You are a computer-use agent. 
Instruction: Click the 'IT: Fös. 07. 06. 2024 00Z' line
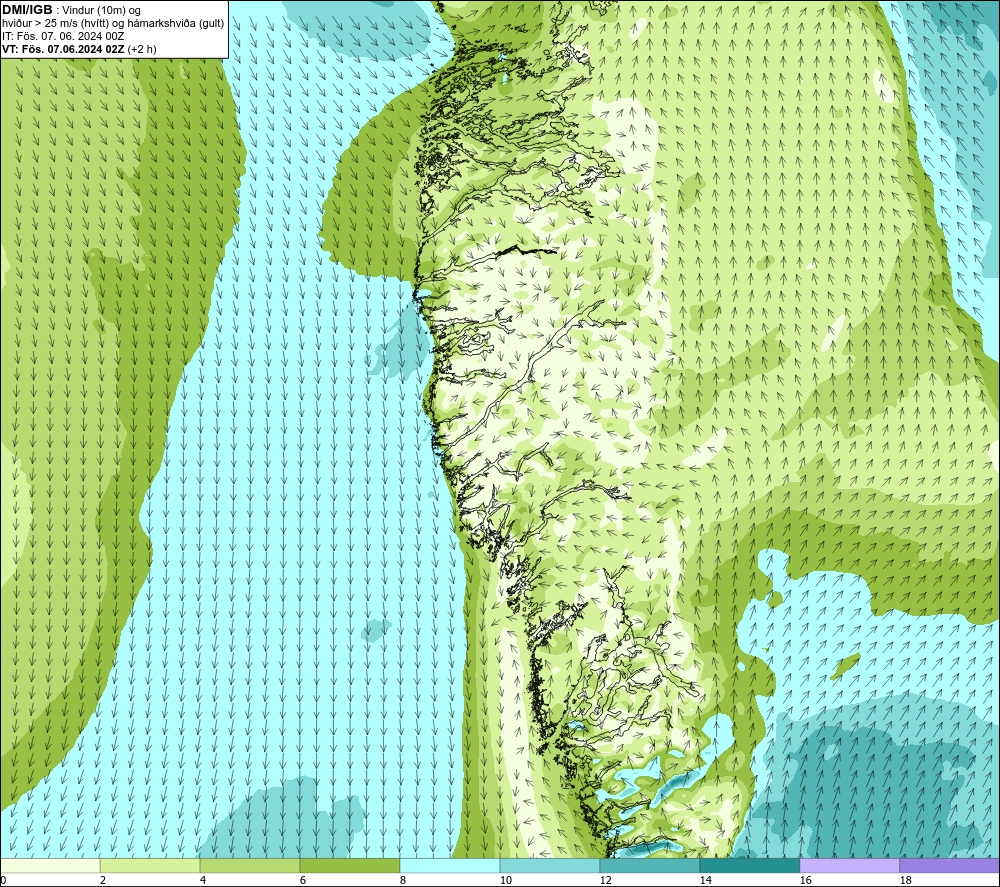tap(63, 36)
